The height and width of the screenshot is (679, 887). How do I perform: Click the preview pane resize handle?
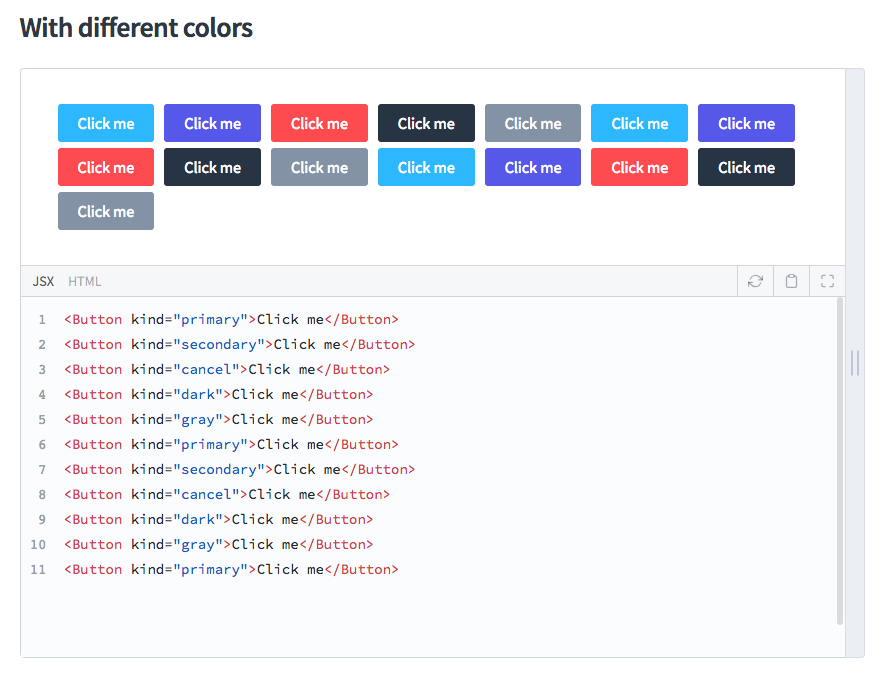(x=855, y=363)
